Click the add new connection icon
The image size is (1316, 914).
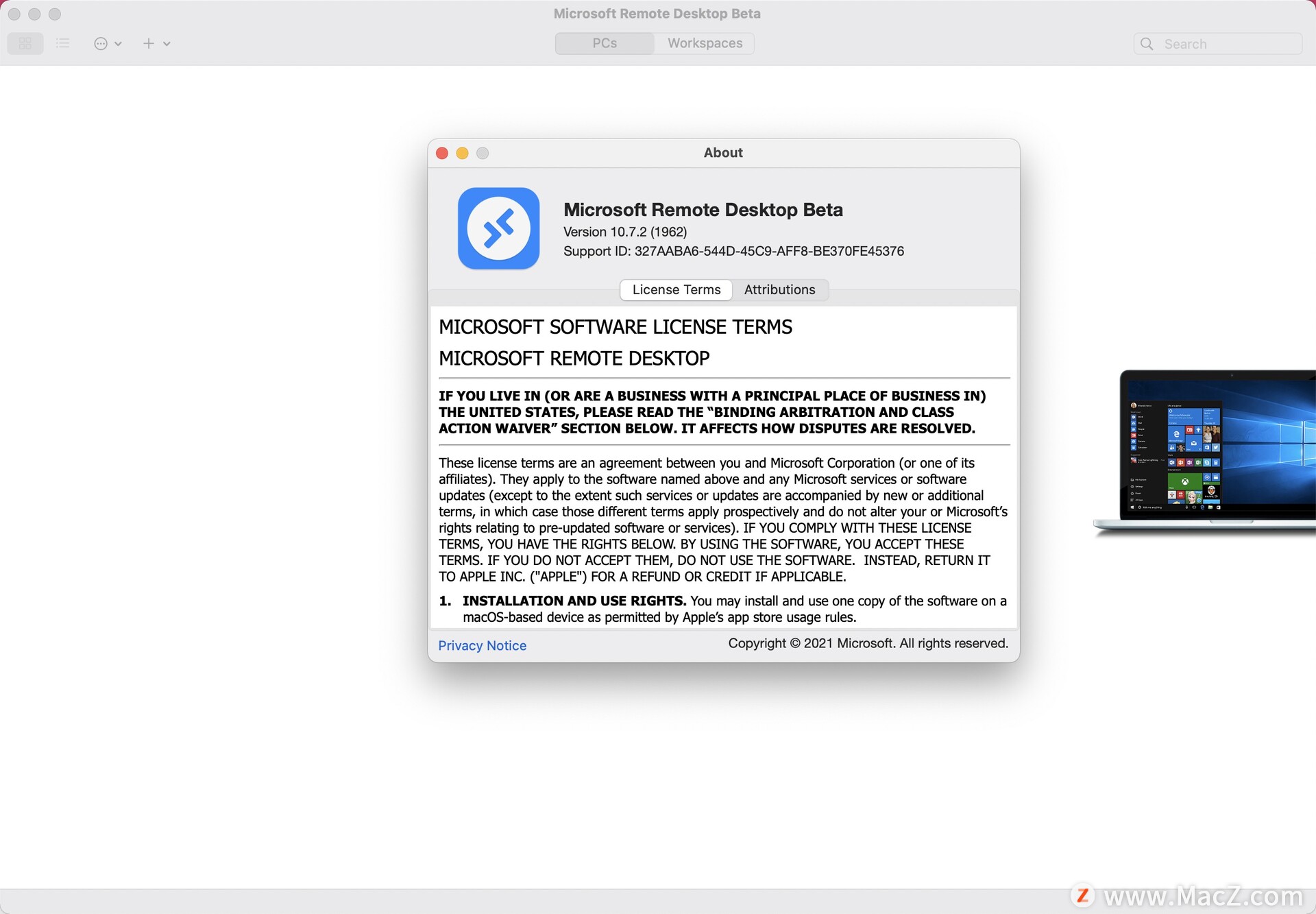click(x=147, y=42)
